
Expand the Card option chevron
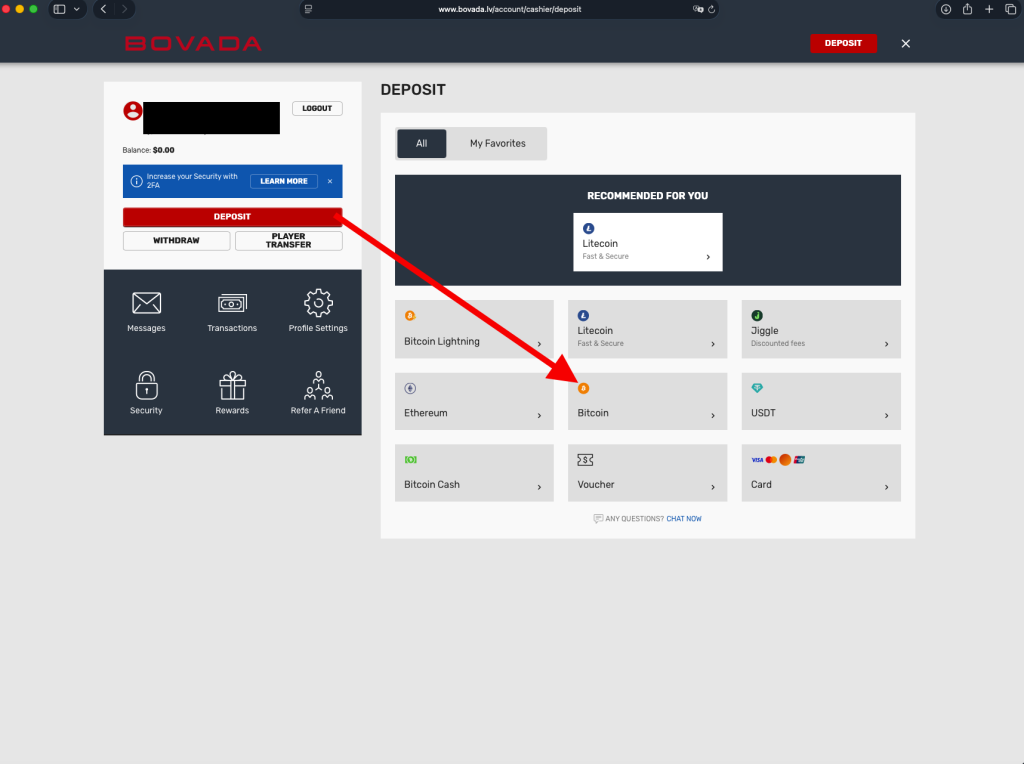(x=886, y=487)
